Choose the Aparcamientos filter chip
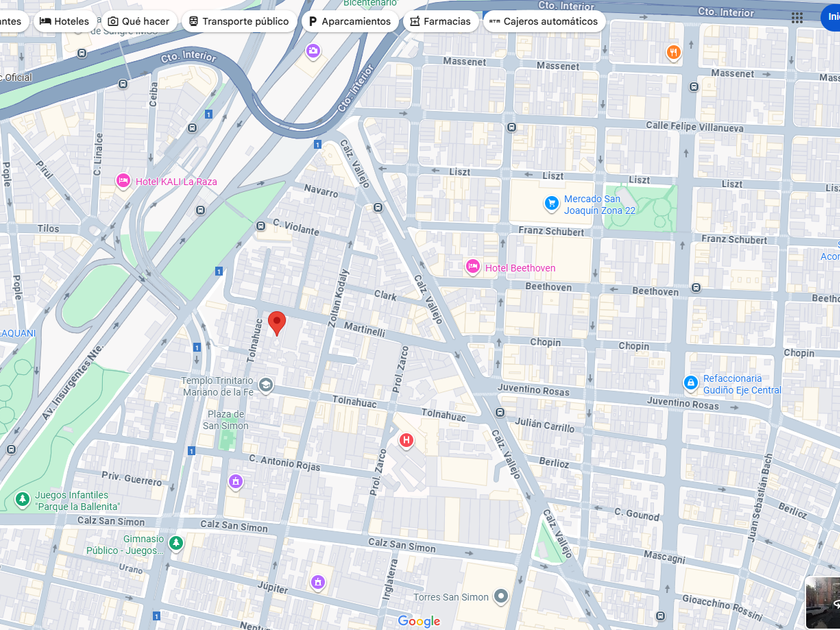840x630 pixels. point(350,21)
